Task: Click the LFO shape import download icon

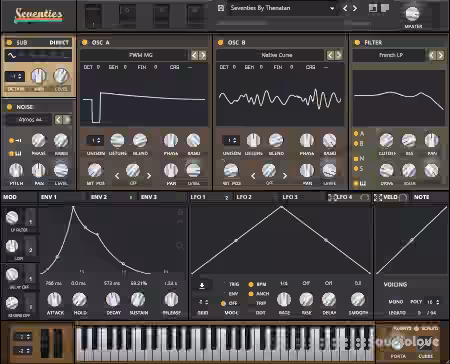Action: pyautogui.click(x=202, y=285)
